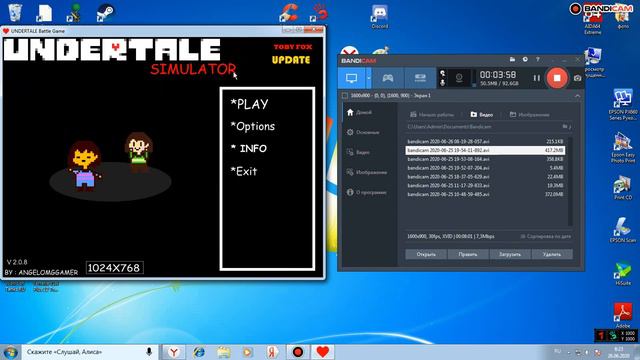Open HiSuite desktop icon
640x360 pixels.
(623, 273)
